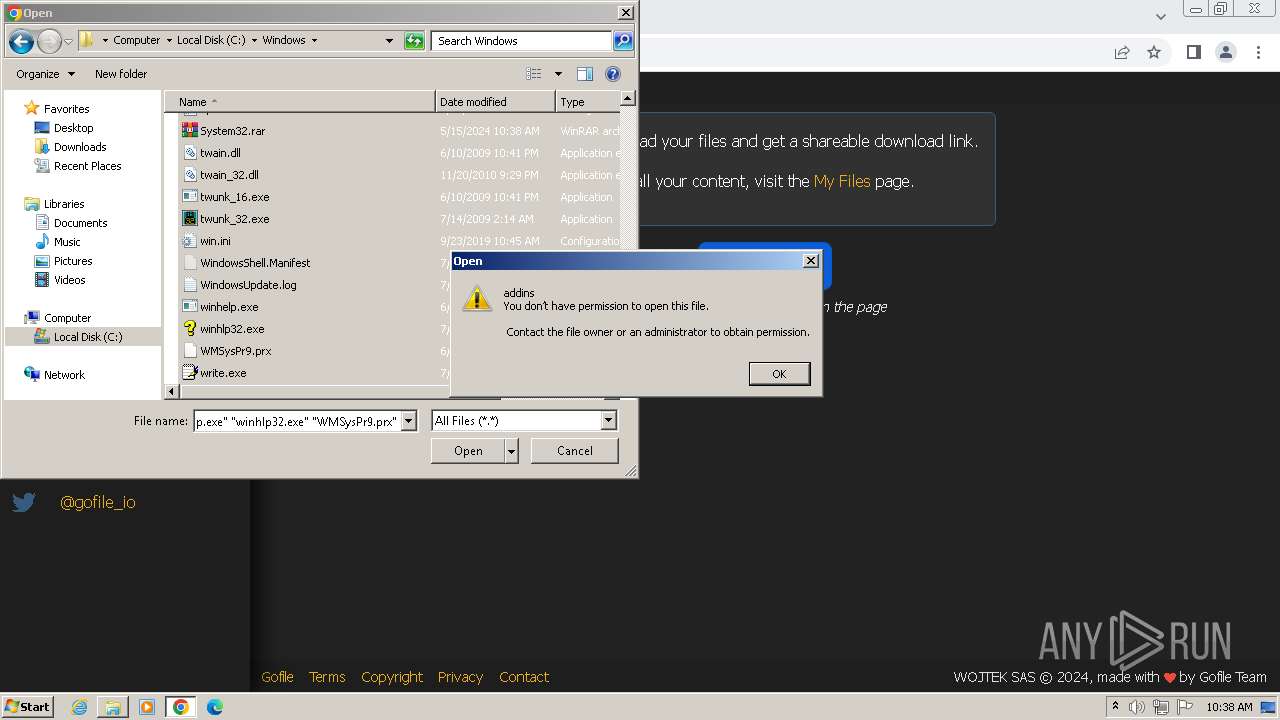1280x720 pixels.
Task: Select Music library
Action: tap(67, 242)
